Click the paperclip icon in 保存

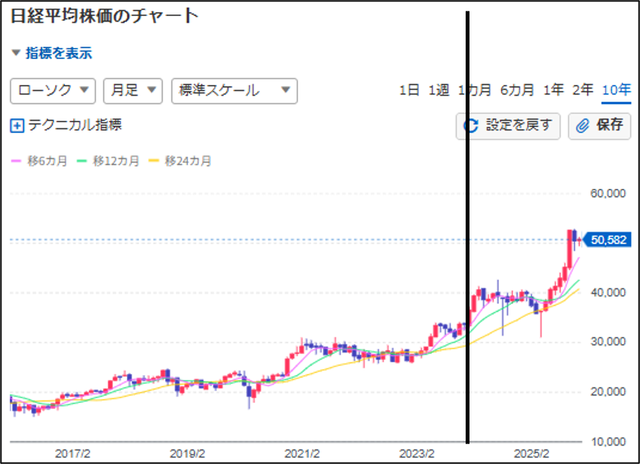[x=582, y=126]
